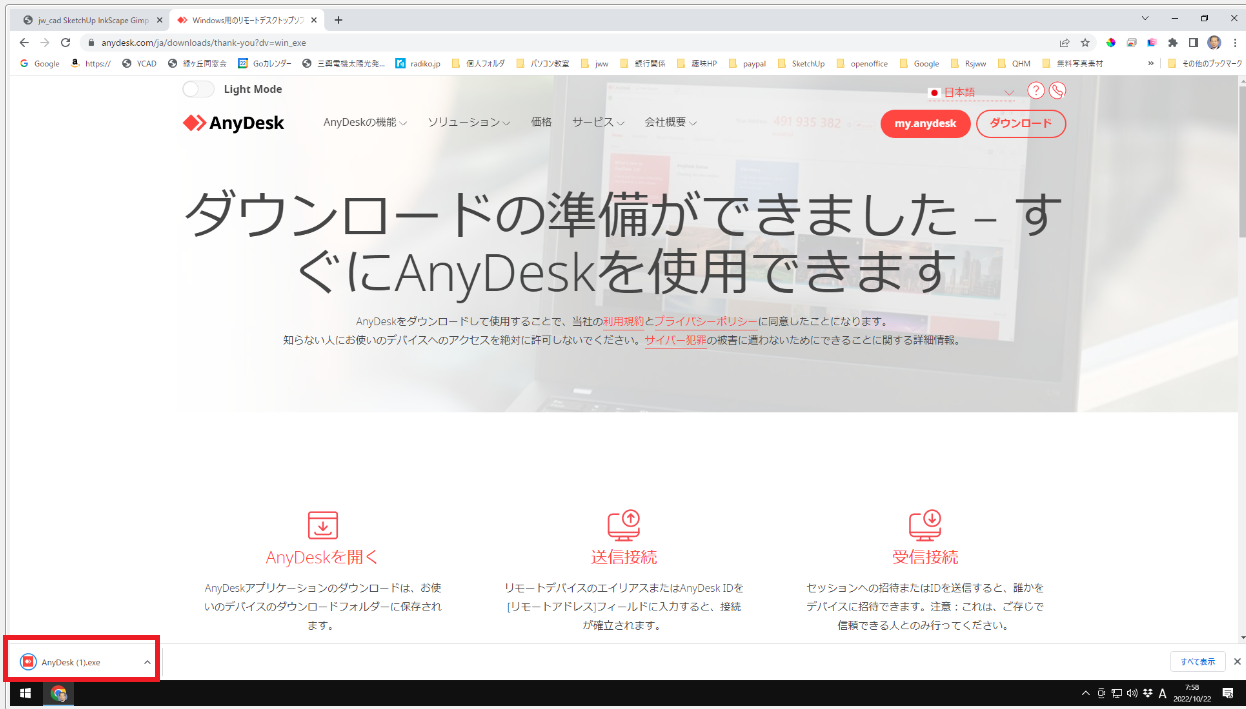Go back with the browser back arrow
This screenshot has height=709, width=1246.
click(x=24, y=43)
